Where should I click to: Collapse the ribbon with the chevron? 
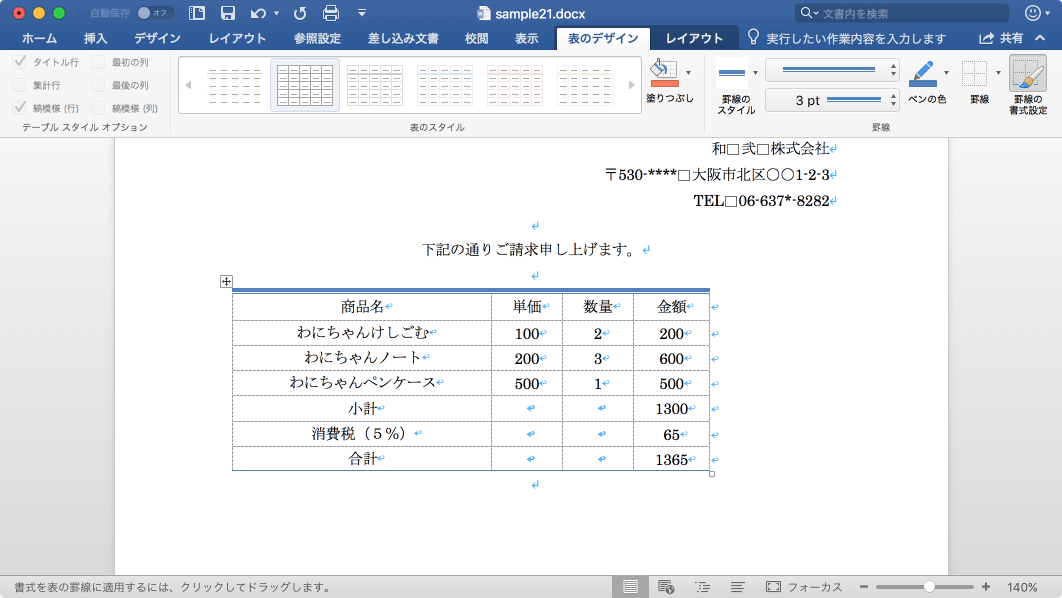point(1040,39)
